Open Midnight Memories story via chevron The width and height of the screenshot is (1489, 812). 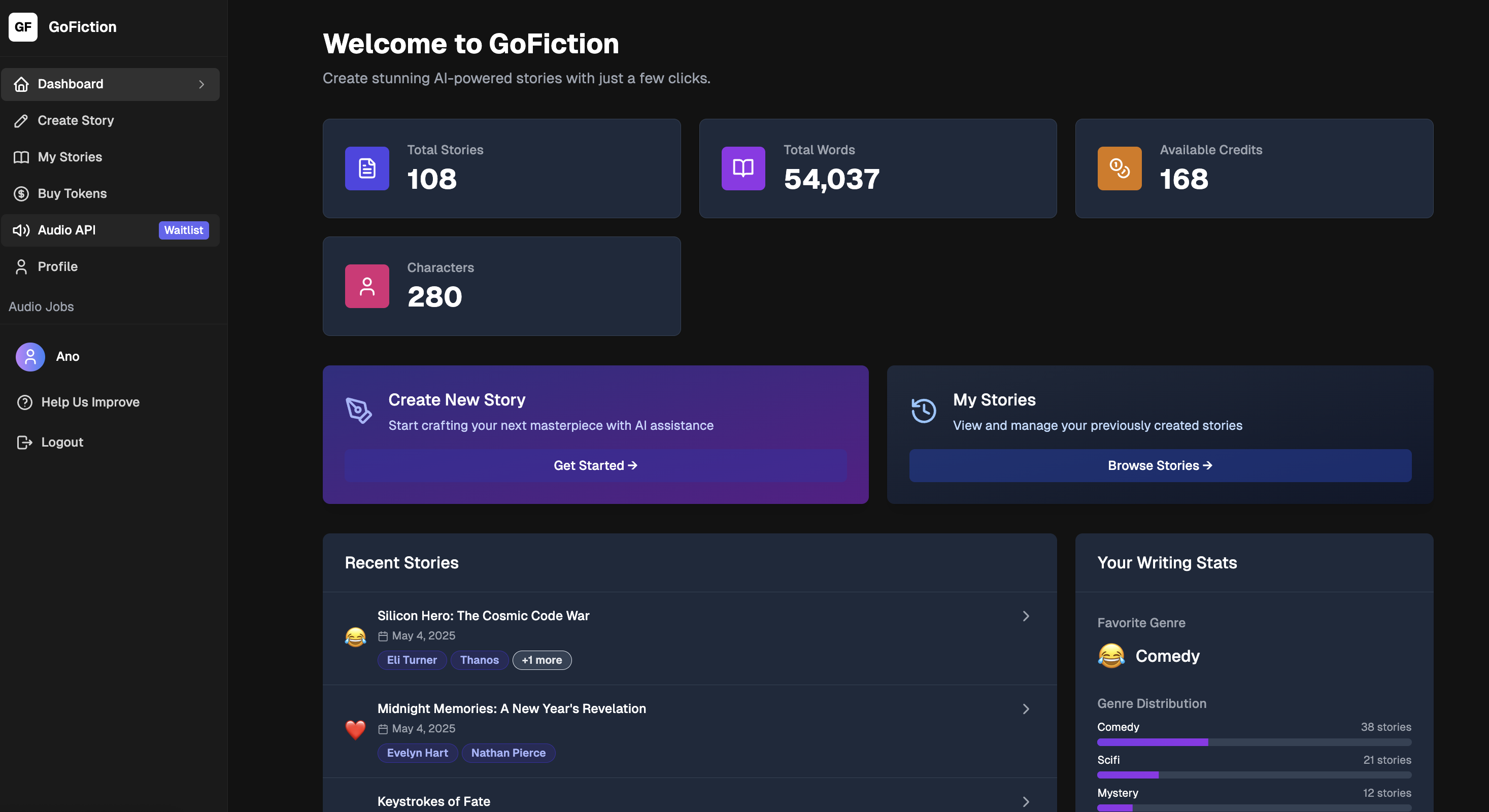point(1026,708)
